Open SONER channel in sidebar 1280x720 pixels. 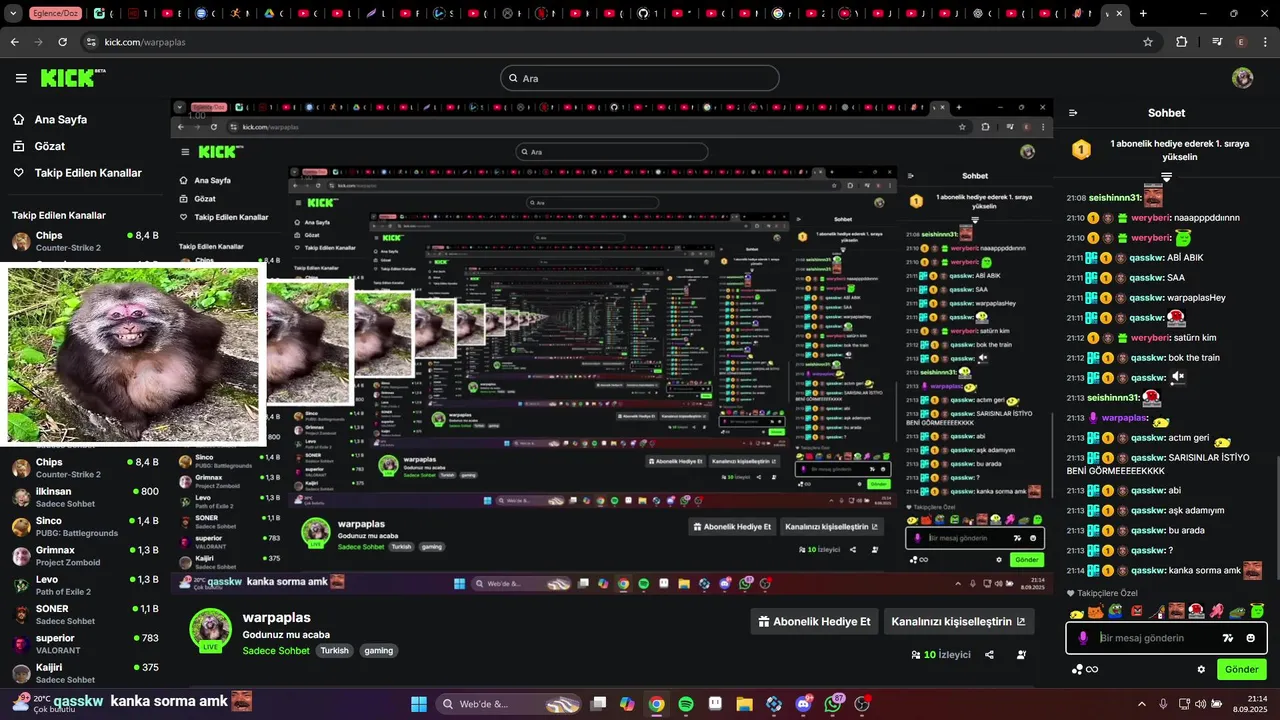click(x=85, y=614)
